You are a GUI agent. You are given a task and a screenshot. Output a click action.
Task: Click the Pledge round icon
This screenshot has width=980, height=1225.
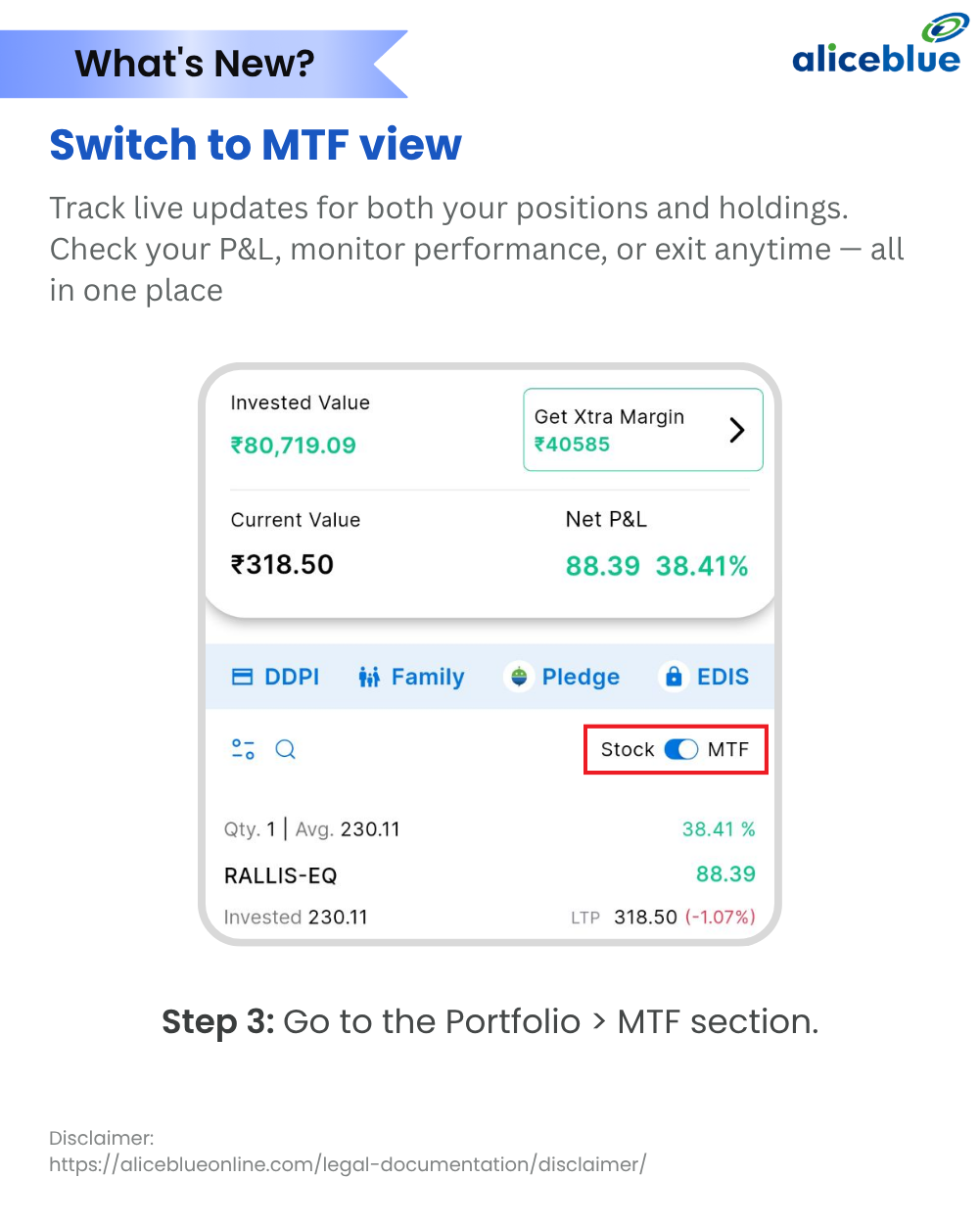519,677
